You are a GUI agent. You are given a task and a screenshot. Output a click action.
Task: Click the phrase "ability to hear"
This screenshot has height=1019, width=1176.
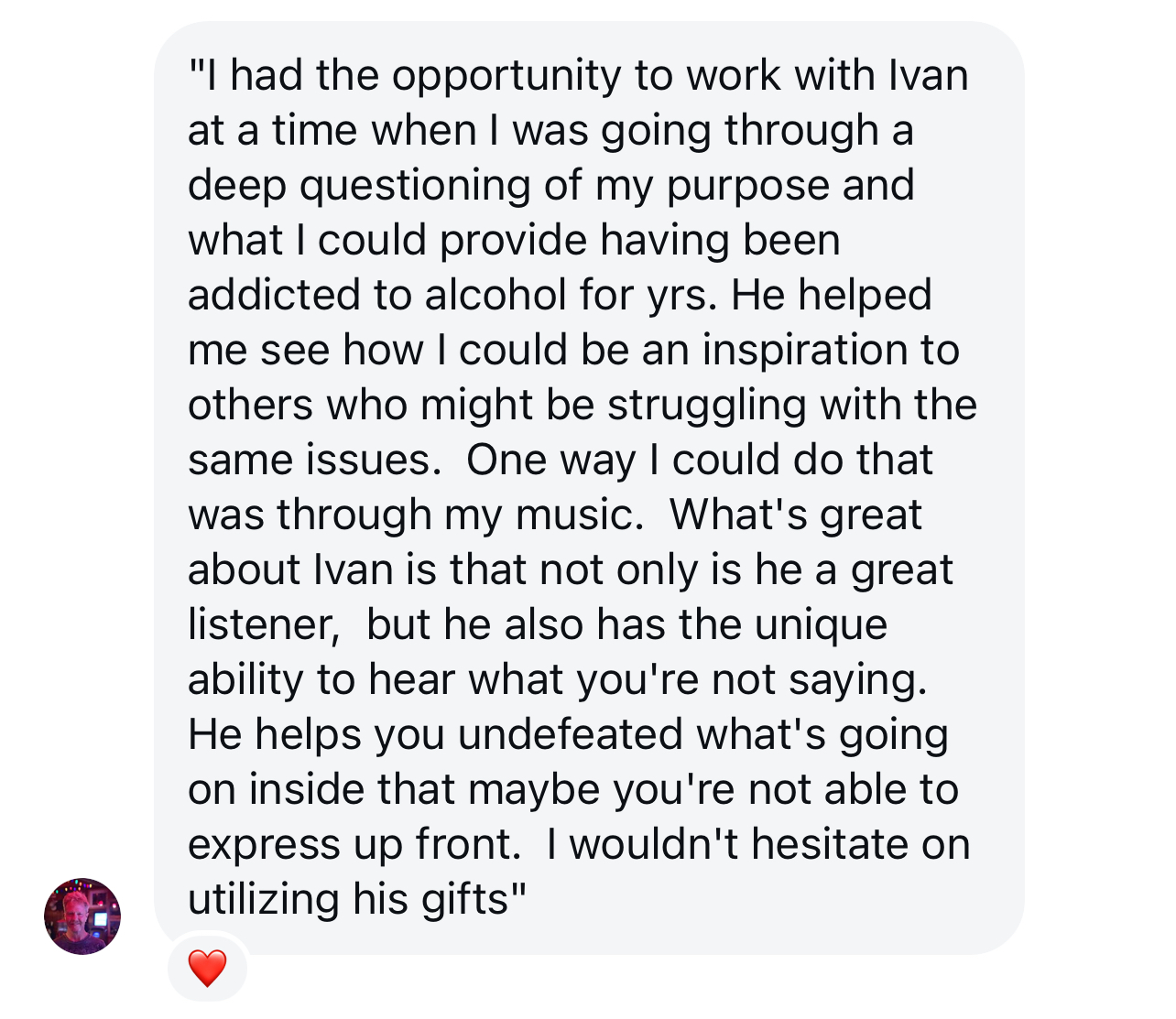(321, 681)
